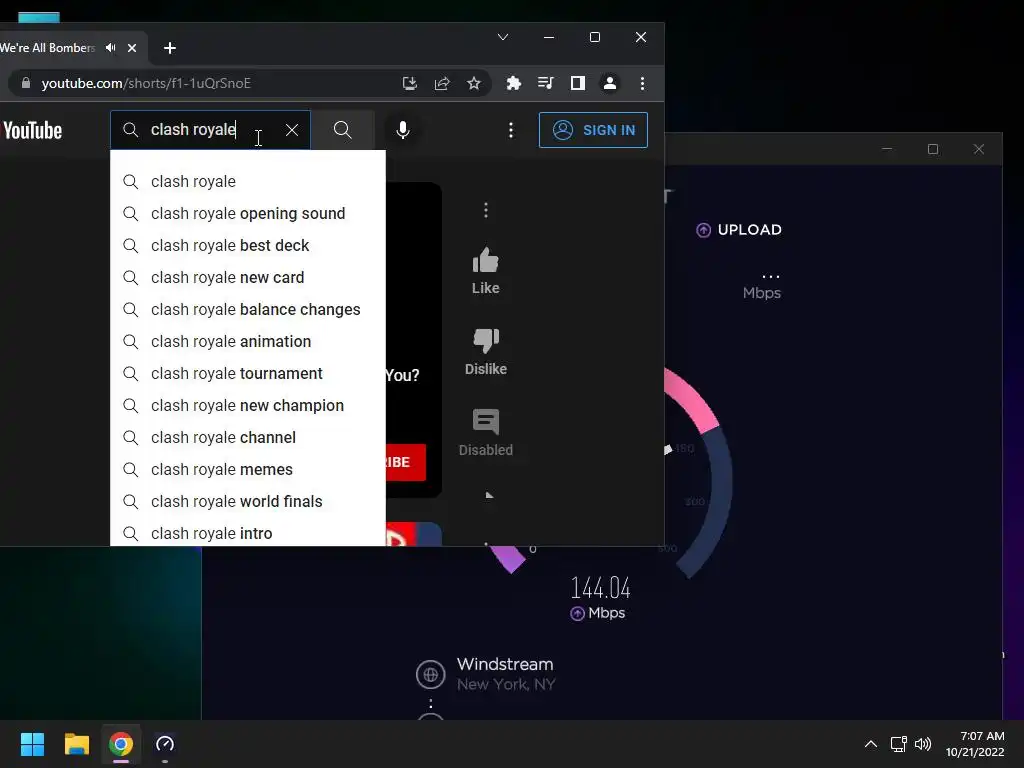Show hidden tray icons chevron
The width and height of the screenshot is (1024, 768).
click(x=871, y=744)
